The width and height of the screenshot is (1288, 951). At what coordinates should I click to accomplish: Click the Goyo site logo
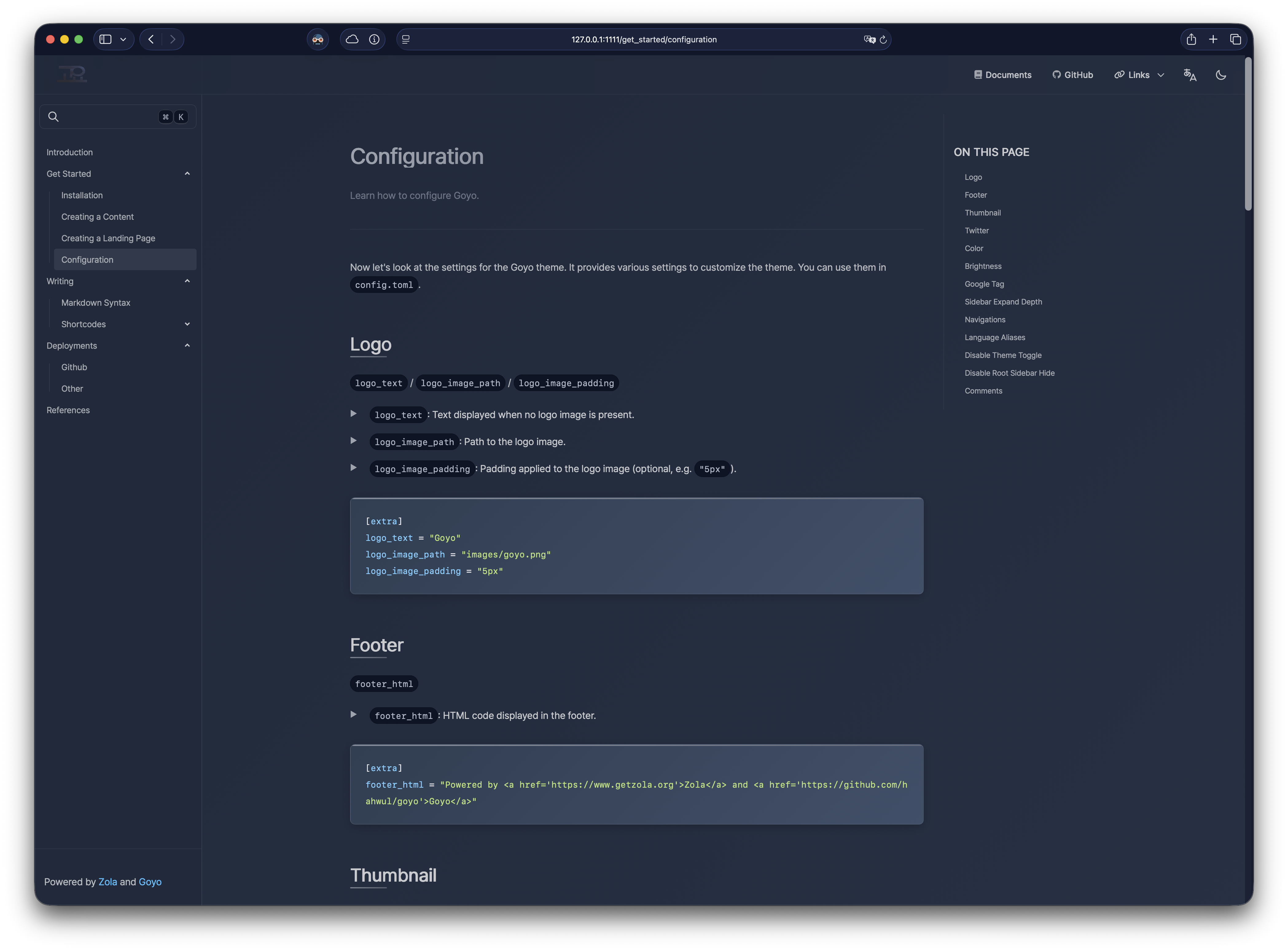(x=73, y=74)
